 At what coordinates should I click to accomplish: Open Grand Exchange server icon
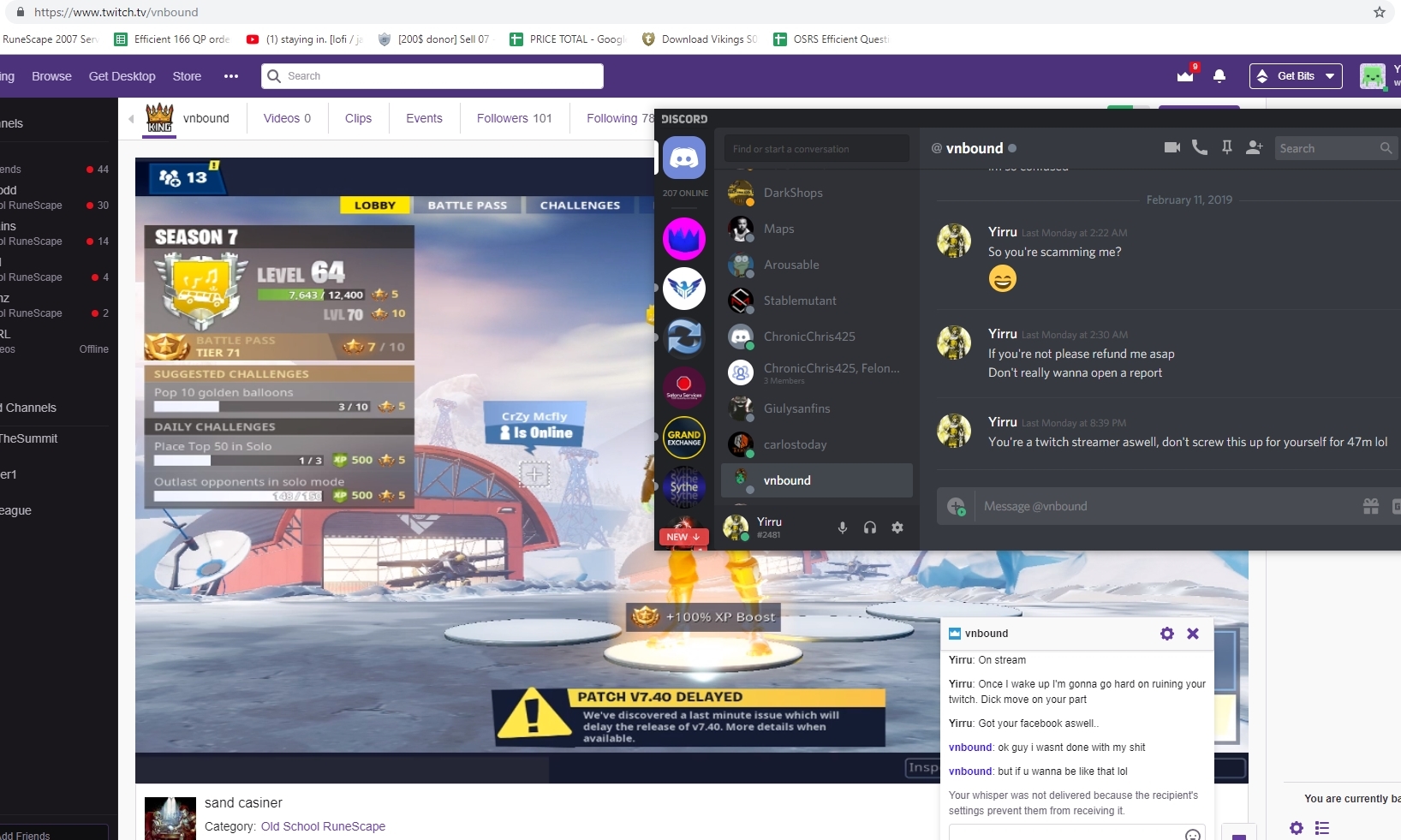683,438
